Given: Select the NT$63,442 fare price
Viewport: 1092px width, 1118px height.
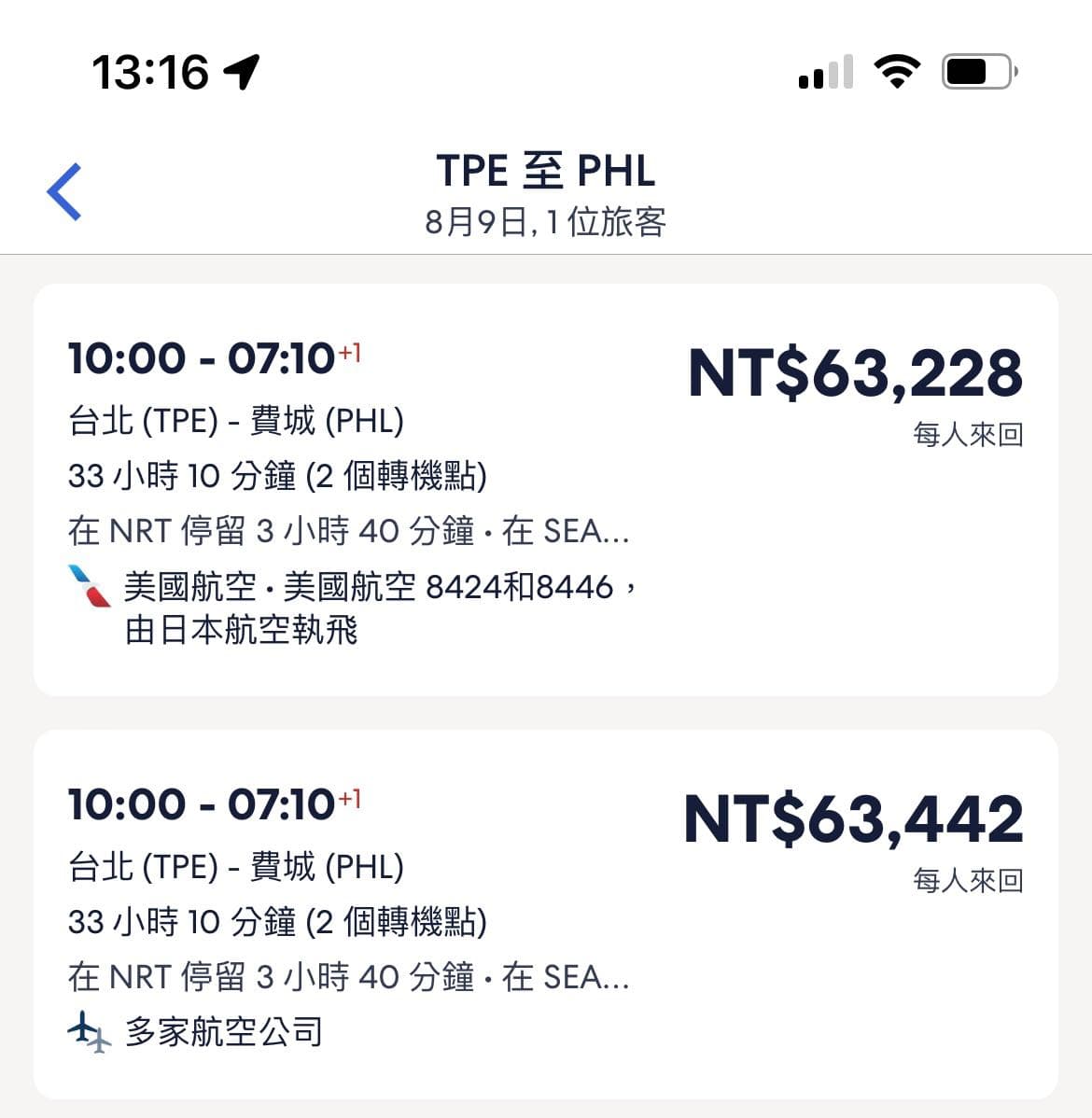Looking at the screenshot, I should (853, 819).
